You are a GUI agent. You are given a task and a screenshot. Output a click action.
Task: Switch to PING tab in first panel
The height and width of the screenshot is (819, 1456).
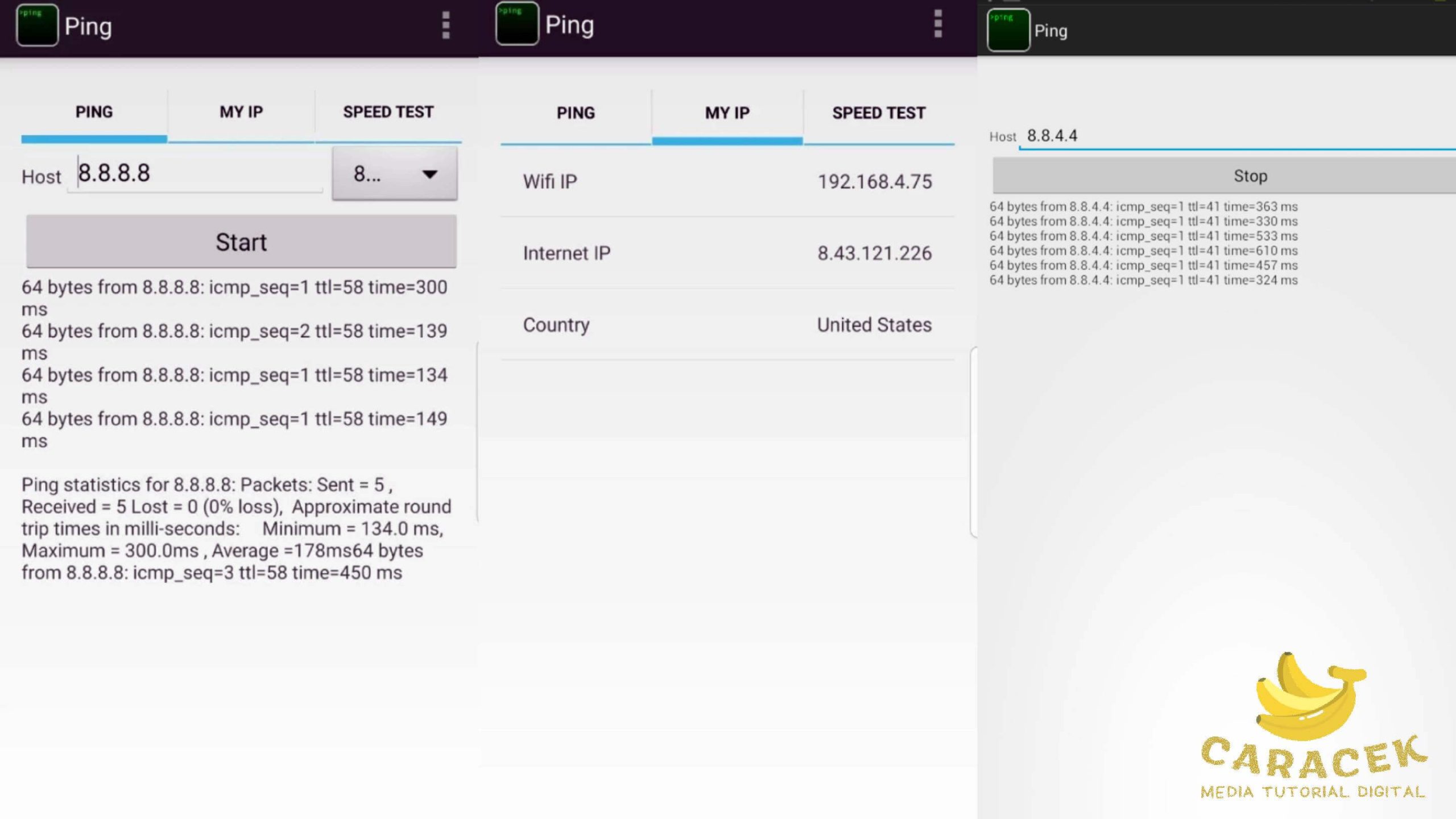93,111
